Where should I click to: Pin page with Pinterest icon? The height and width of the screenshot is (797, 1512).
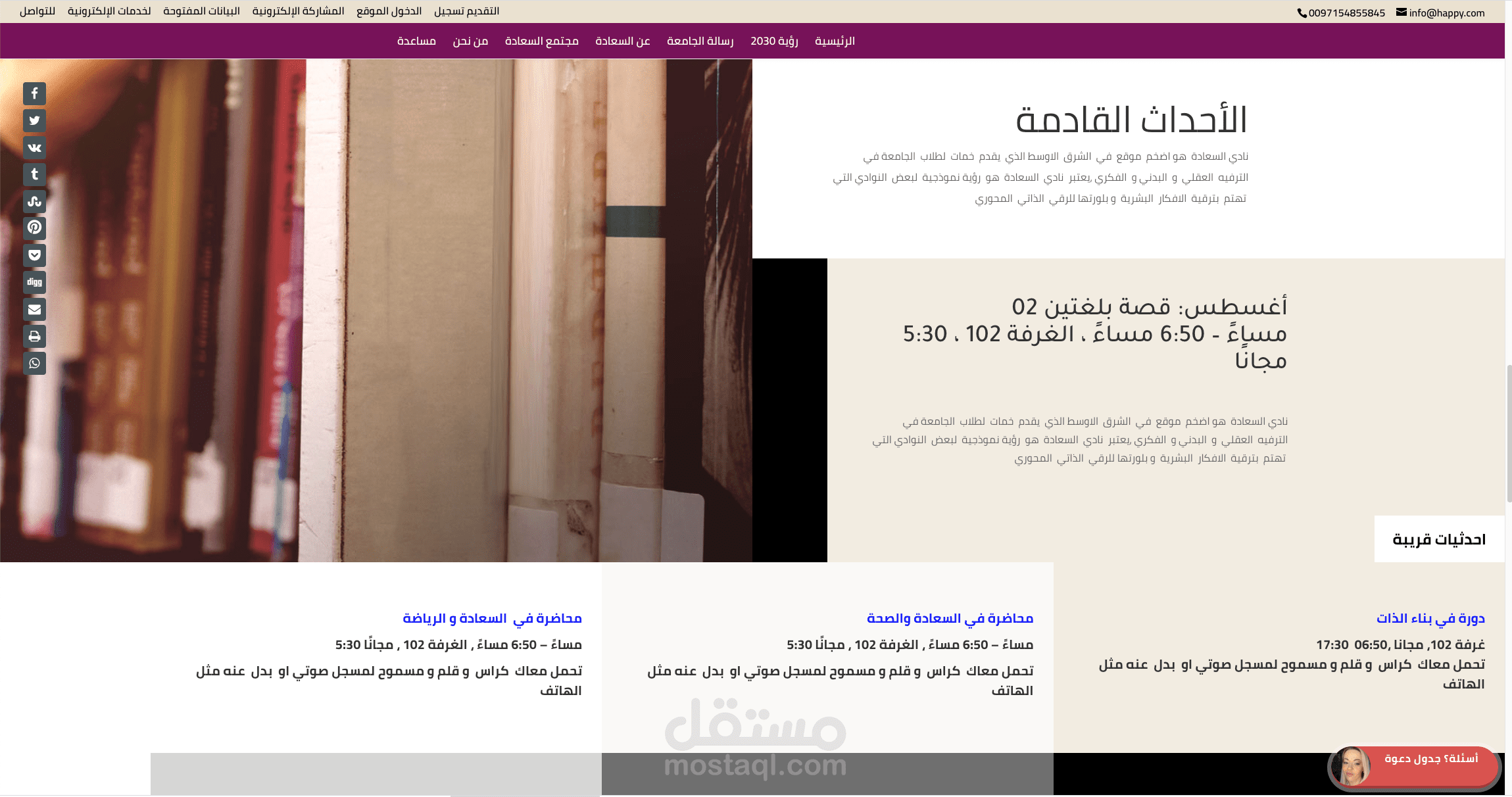[34, 228]
